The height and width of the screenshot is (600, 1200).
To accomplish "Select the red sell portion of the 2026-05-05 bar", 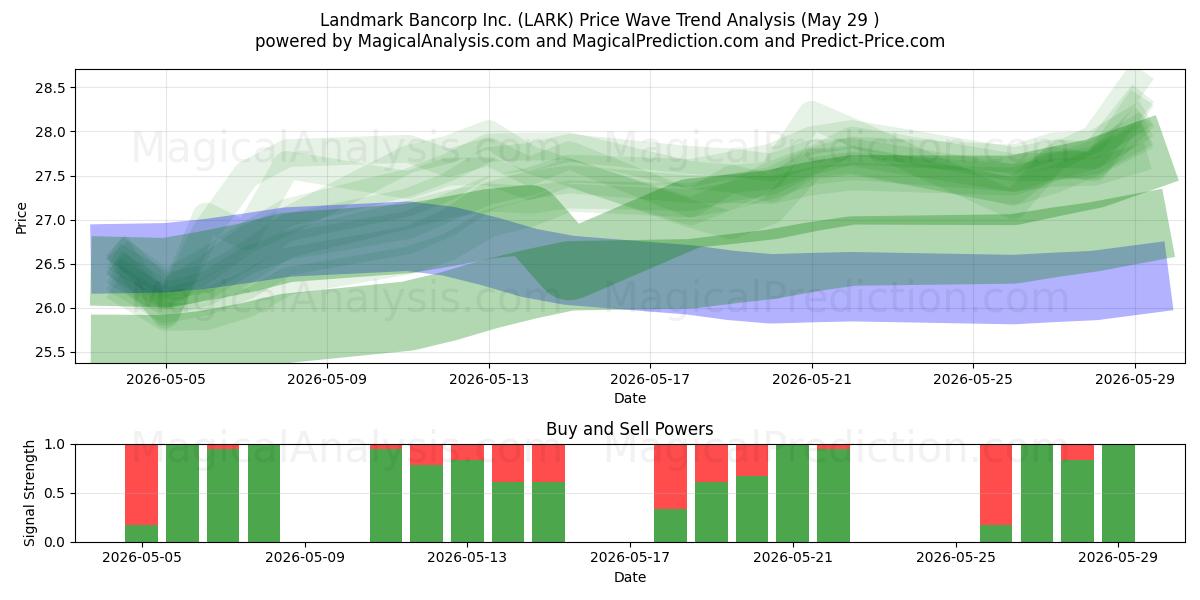I will [x=142, y=485].
